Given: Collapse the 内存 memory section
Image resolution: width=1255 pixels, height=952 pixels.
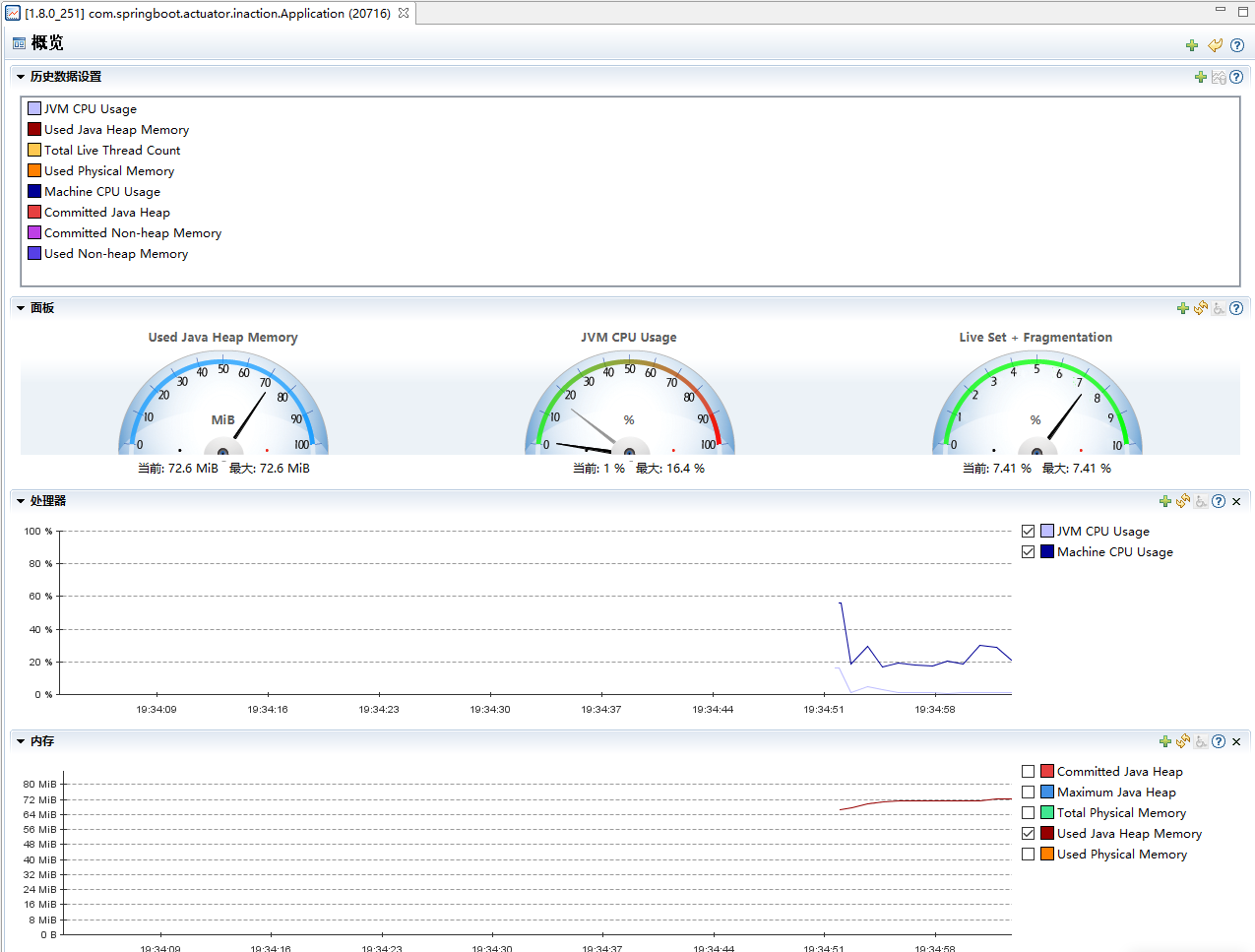Looking at the screenshot, I should pos(19,740).
